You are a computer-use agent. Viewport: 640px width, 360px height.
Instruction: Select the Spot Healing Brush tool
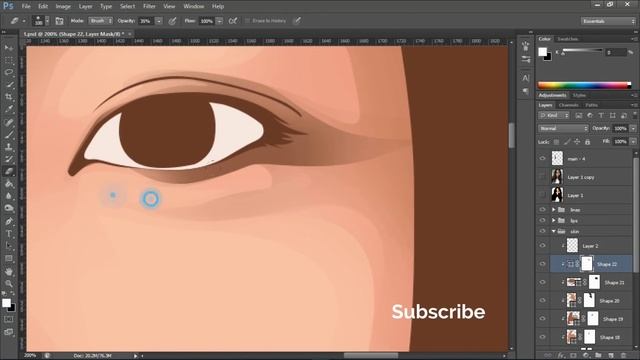click(x=9, y=122)
